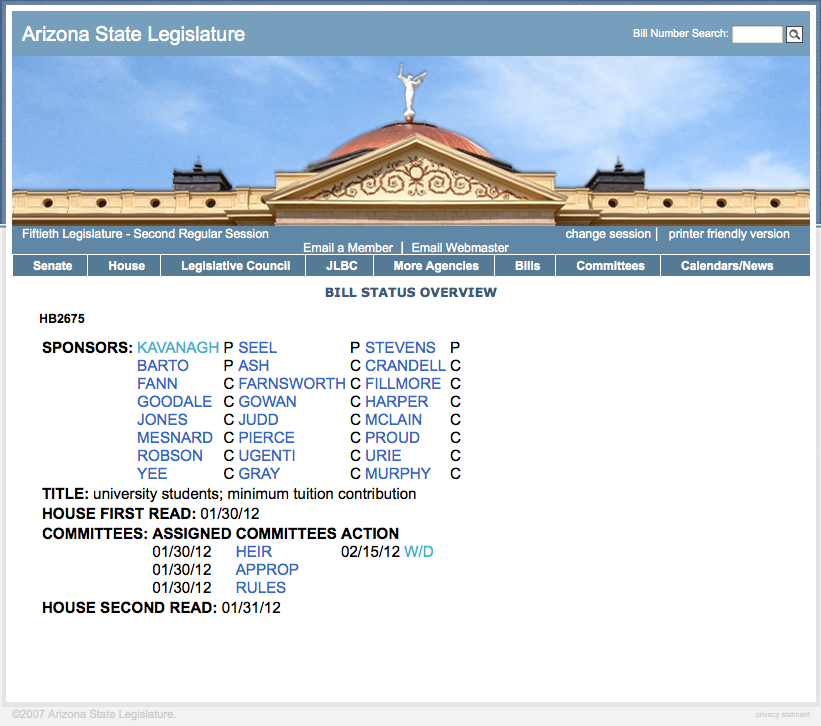Navigate to the Bills tab

527,266
